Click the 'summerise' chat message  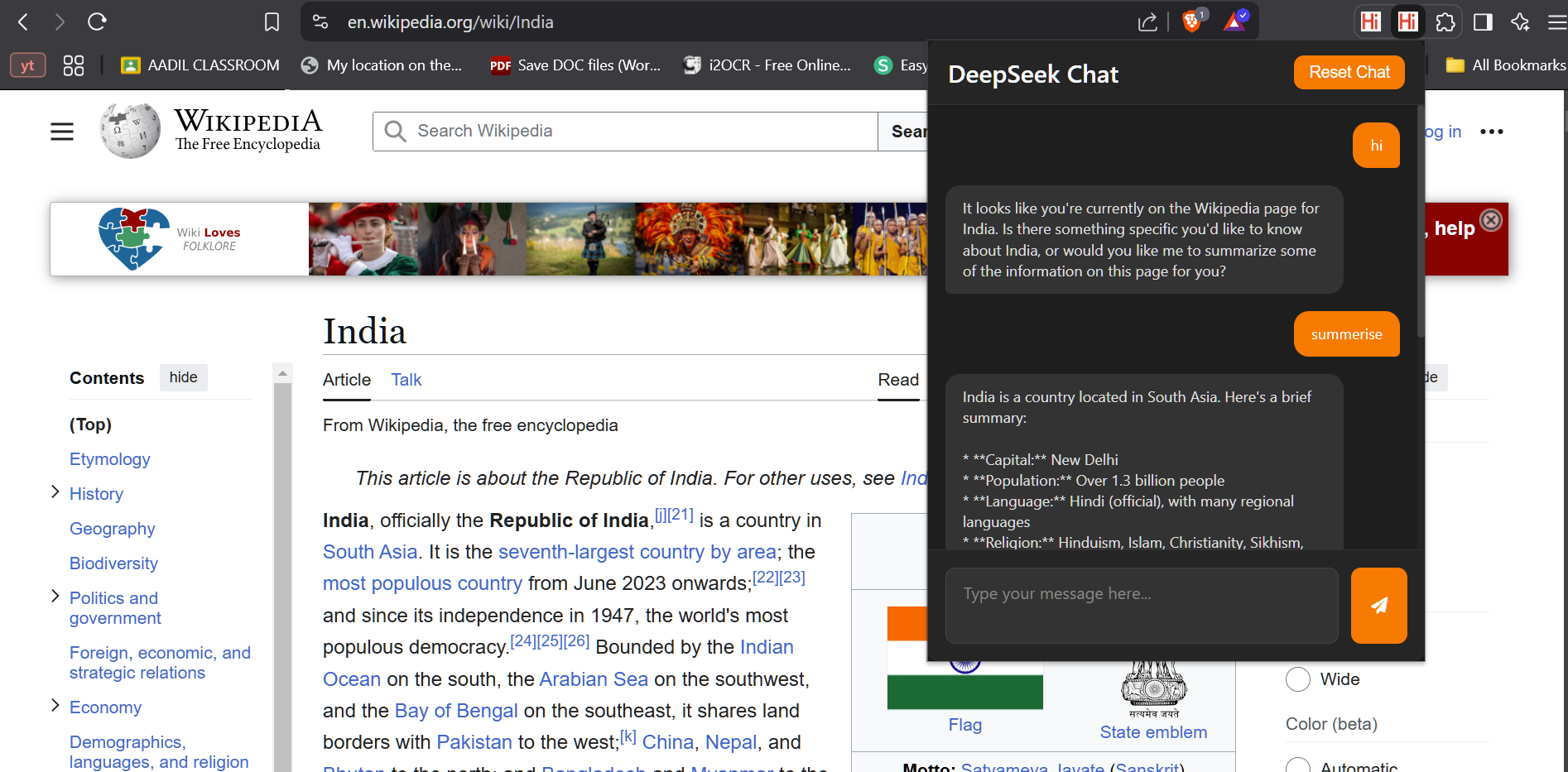click(1346, 334)
